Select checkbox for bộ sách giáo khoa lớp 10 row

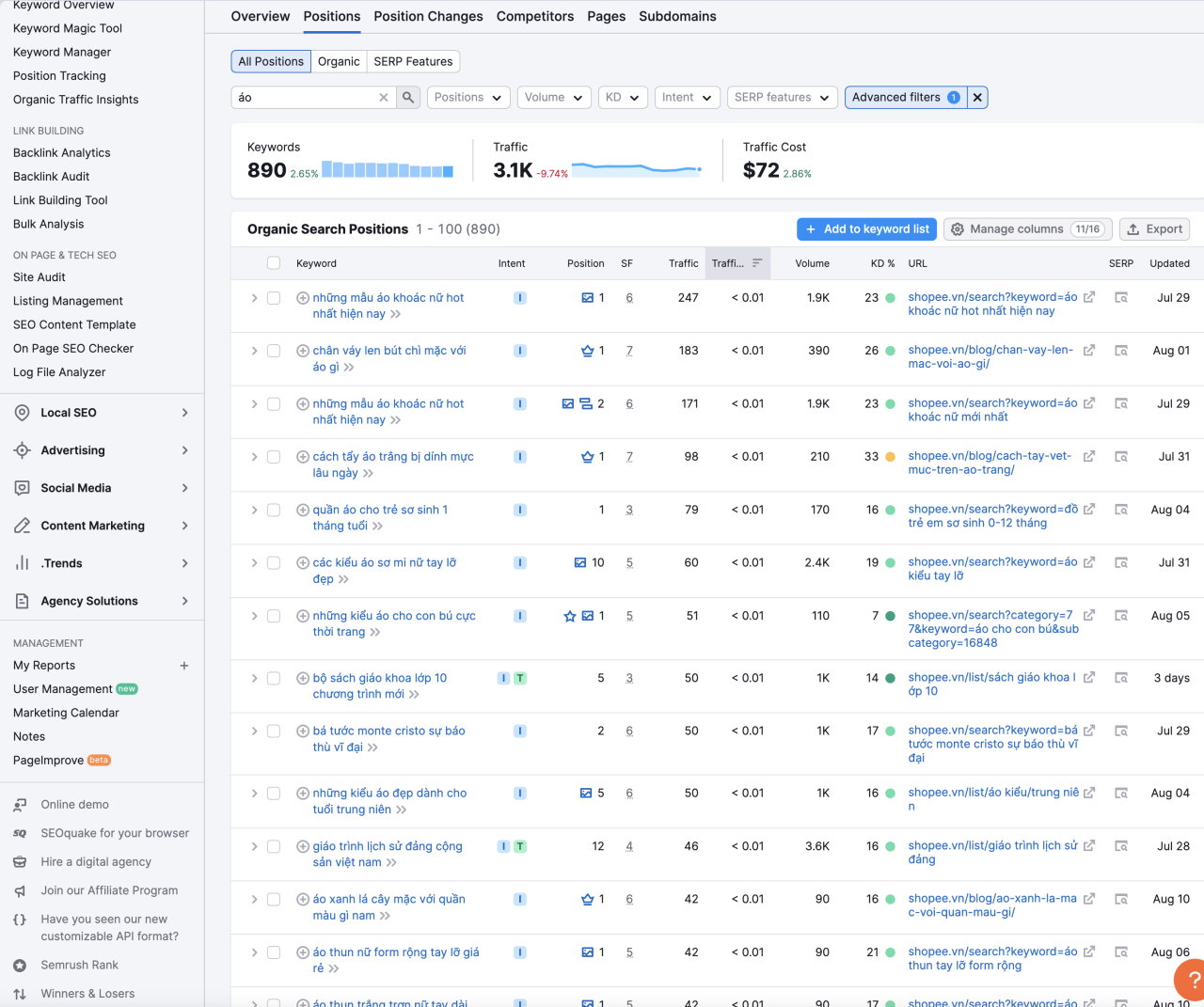(274, 679)
